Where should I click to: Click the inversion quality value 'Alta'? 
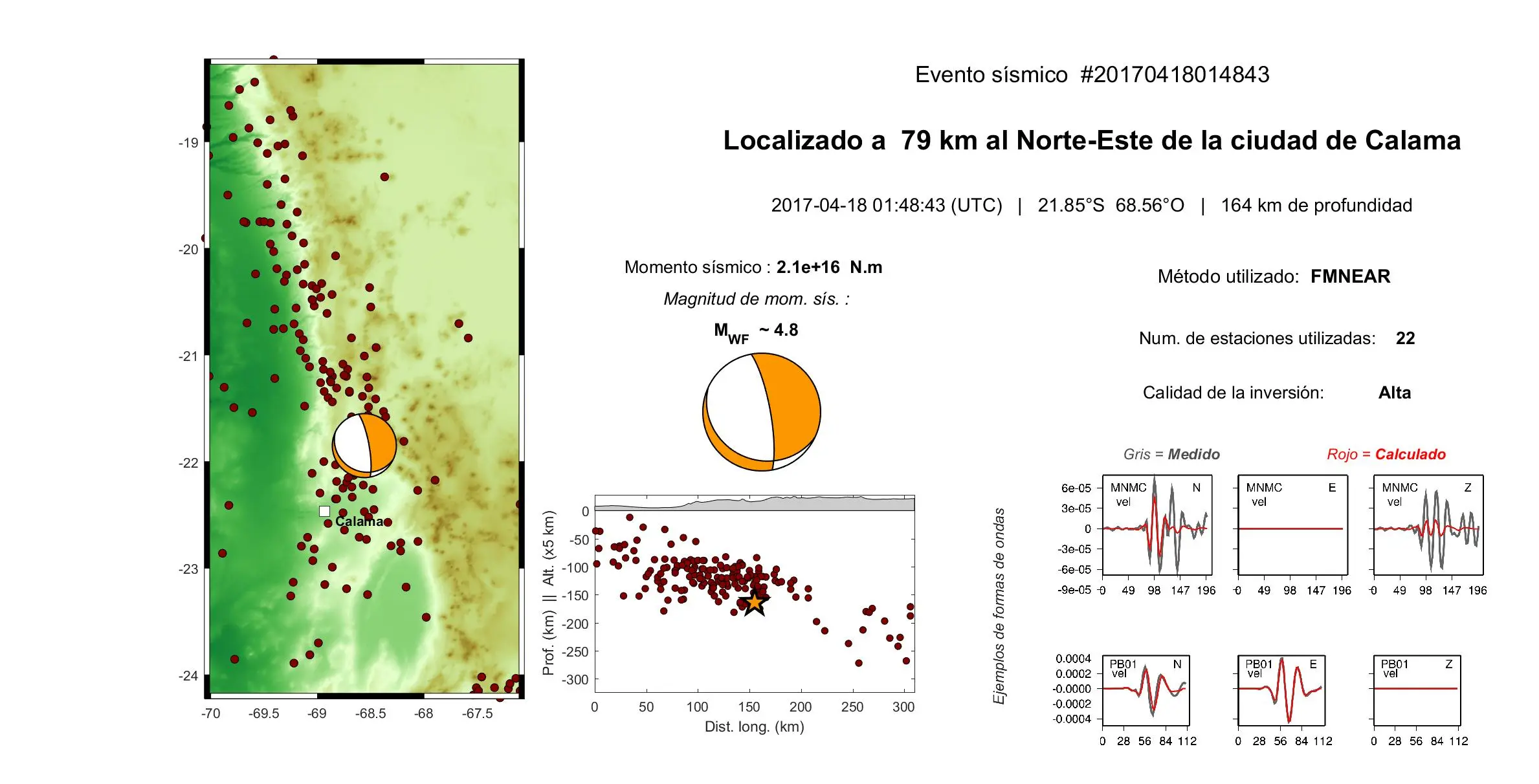1395,393
